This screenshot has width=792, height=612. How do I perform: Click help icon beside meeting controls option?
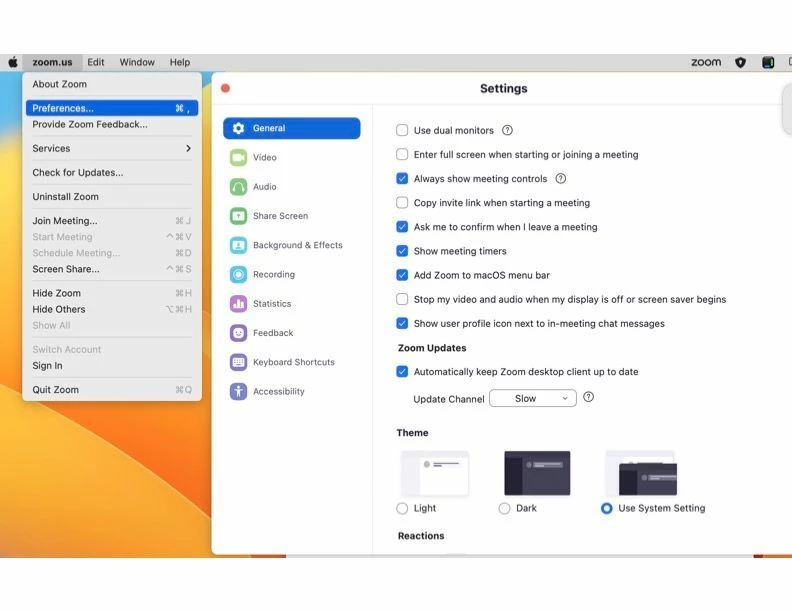coord(561,178)
